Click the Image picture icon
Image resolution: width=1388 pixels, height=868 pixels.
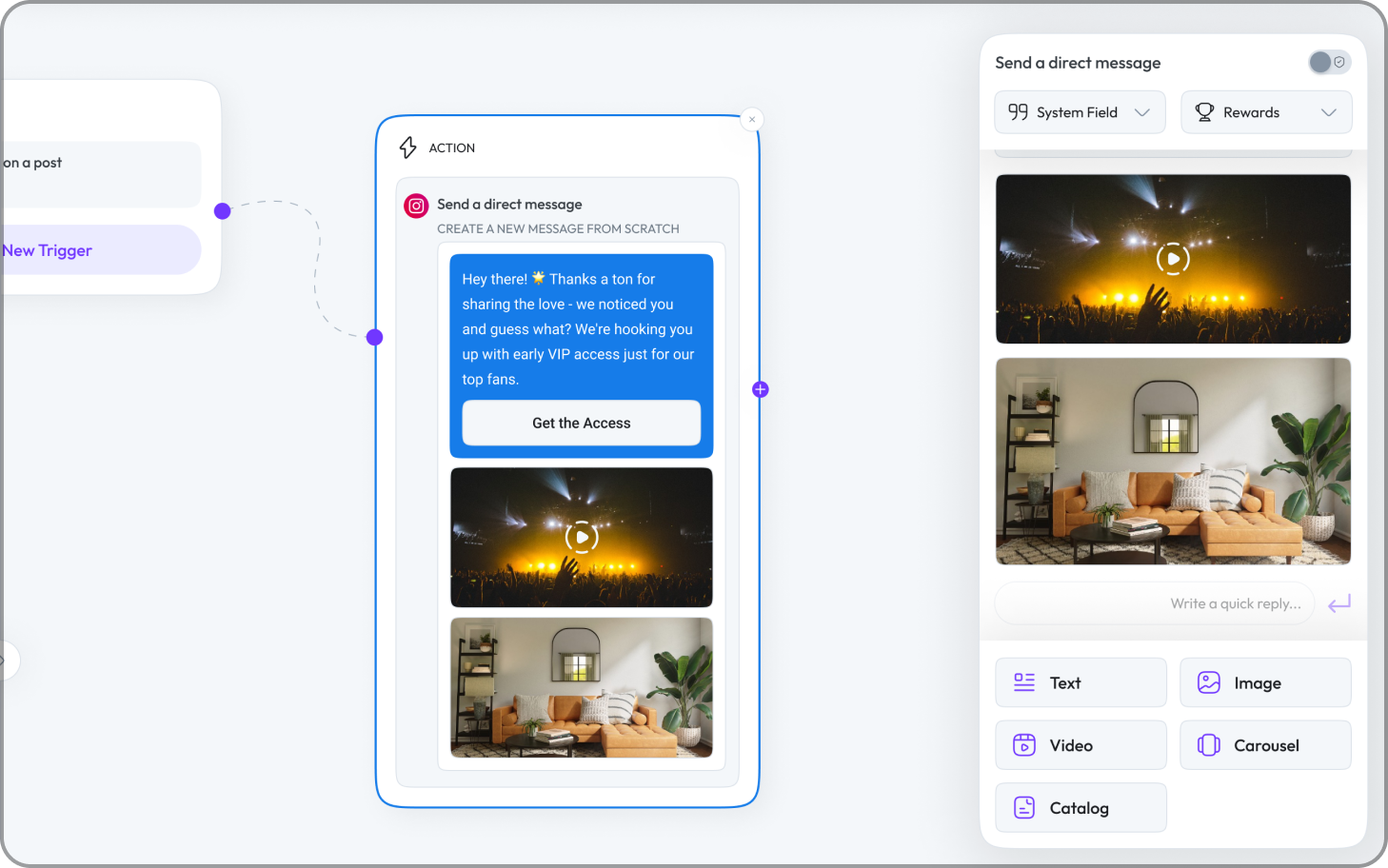1209,682
